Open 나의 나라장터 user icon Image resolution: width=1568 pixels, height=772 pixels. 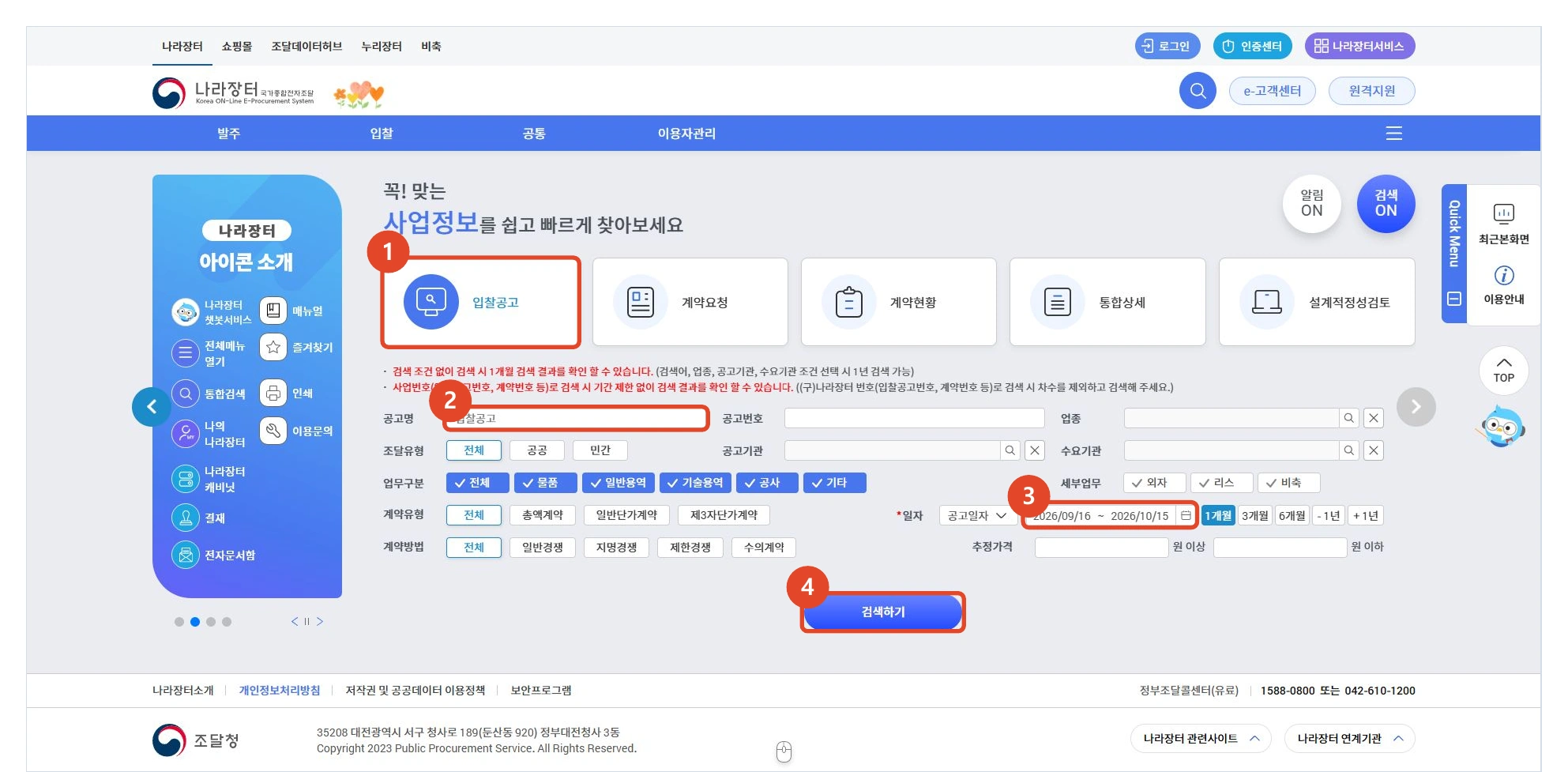click(186, 434)
